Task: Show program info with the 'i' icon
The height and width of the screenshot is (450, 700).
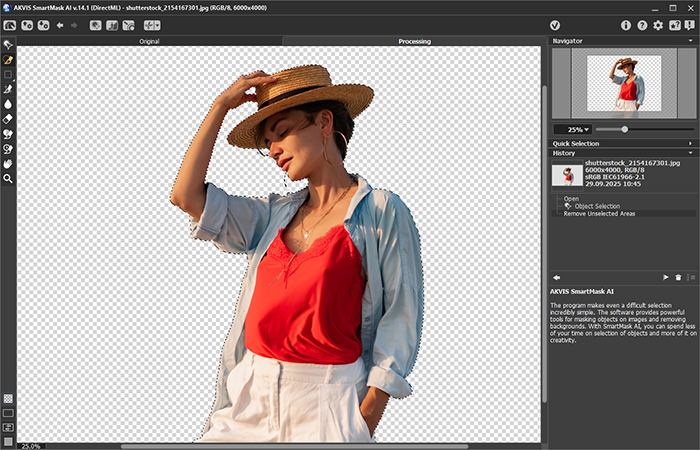Action: click(x=626, y=25)
